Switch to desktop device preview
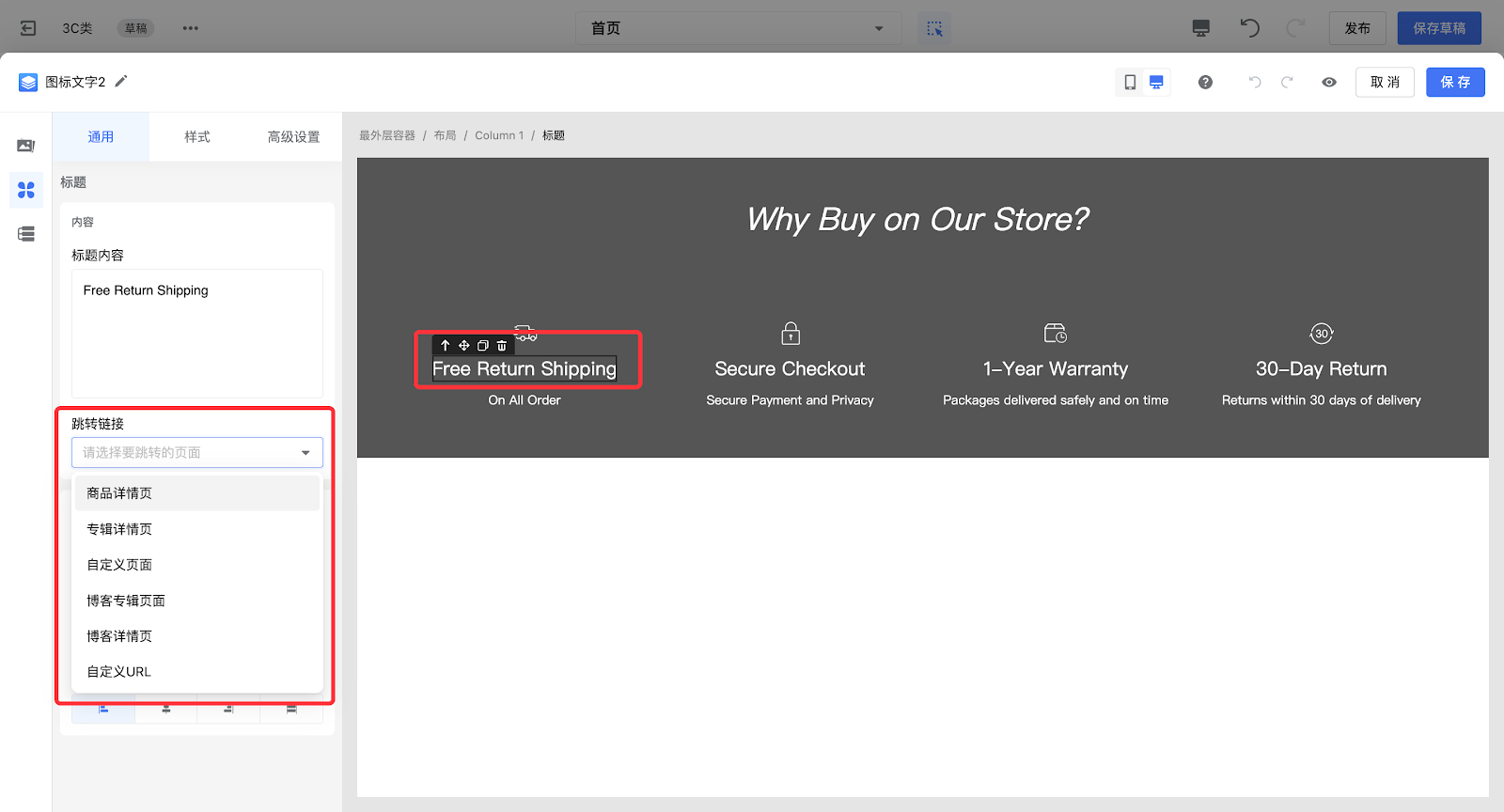Image resolution: width=1504 pixels, height=812 pixels. pos(1156,83)
